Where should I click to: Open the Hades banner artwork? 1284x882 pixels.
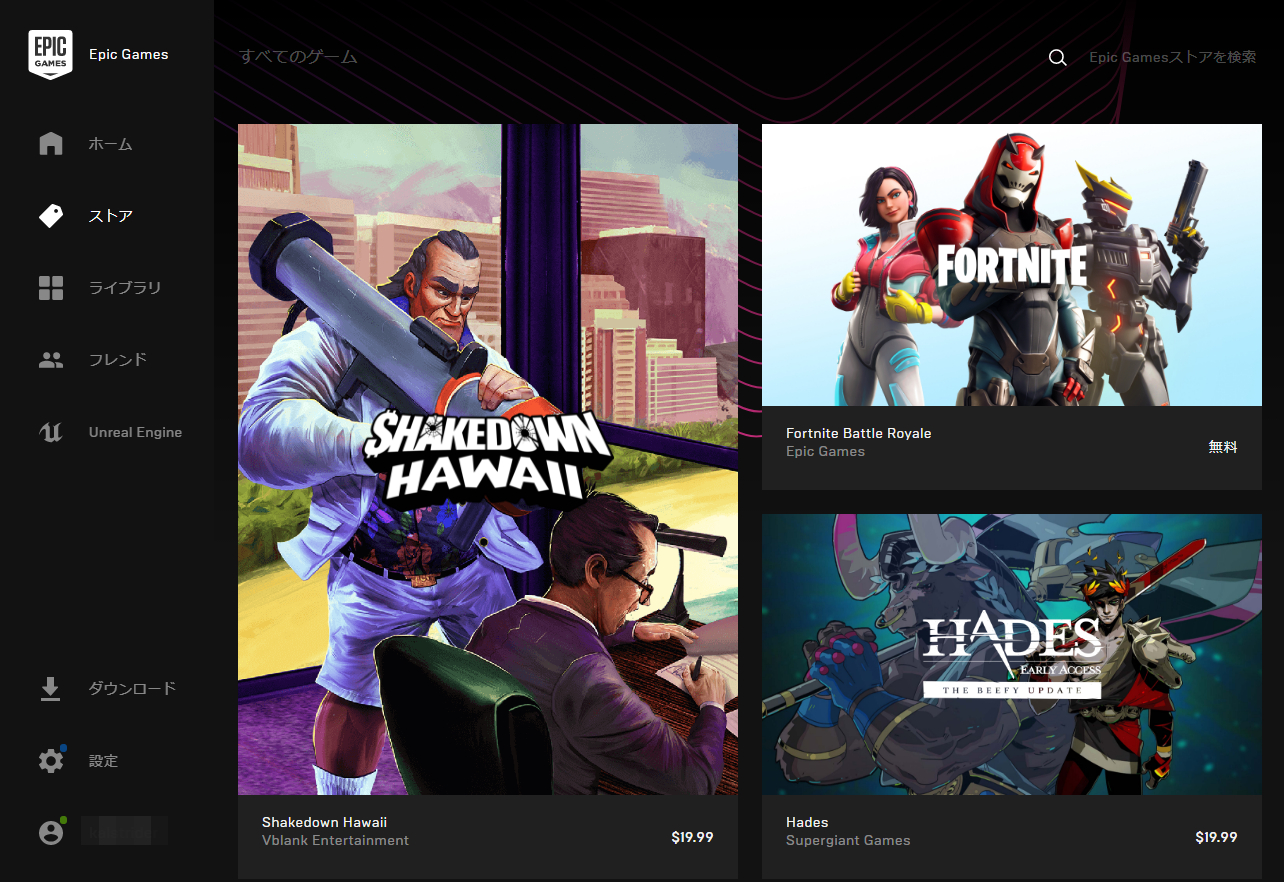click(x=1012, y=655)
